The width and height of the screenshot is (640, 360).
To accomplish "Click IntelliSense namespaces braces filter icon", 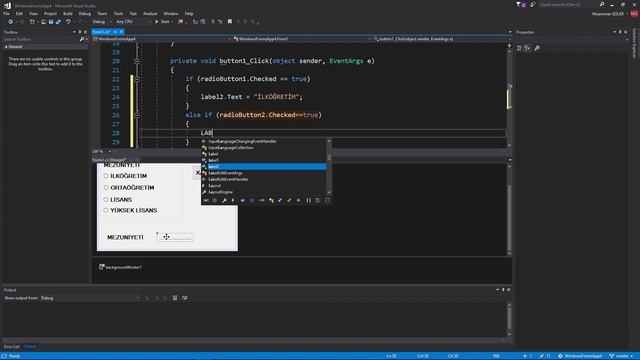I will coord(309,200).
